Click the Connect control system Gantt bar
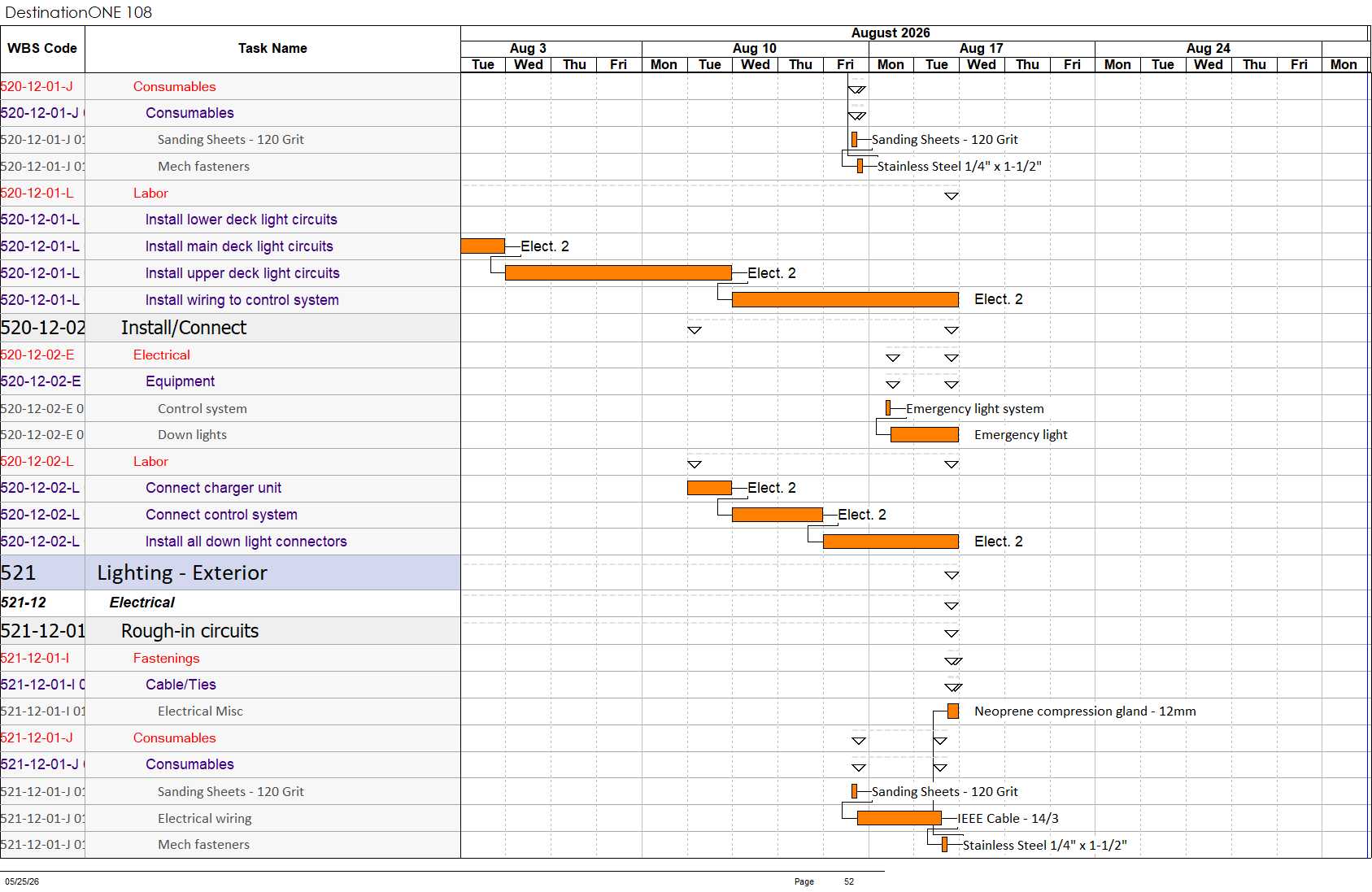 click(777, 515)
